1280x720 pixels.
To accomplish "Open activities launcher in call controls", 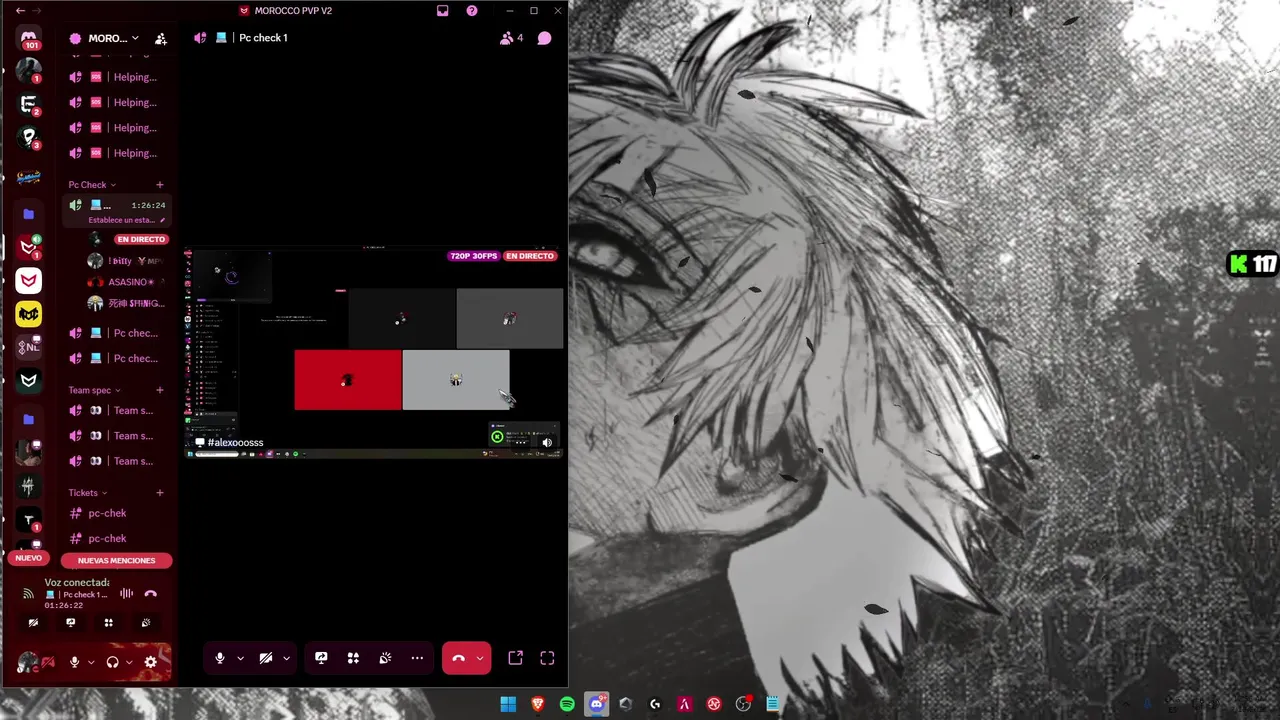I will pos(353,658).
